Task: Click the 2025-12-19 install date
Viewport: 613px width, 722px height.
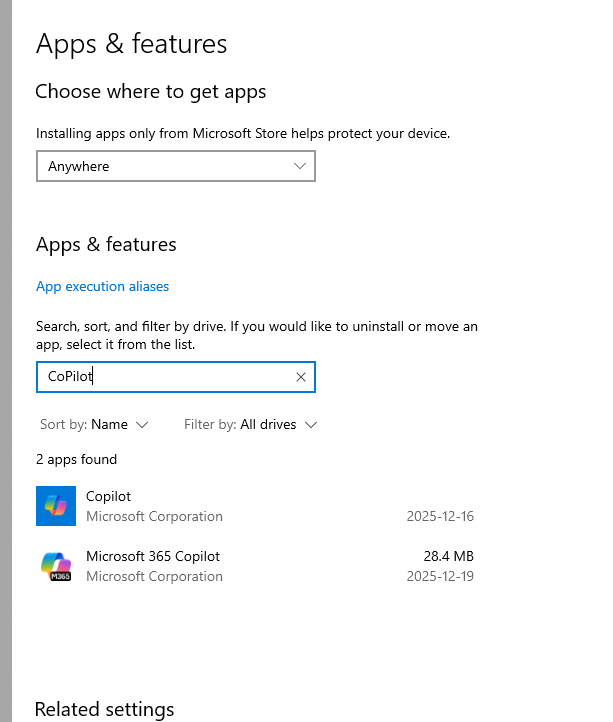Action: [x=440, y=576]
